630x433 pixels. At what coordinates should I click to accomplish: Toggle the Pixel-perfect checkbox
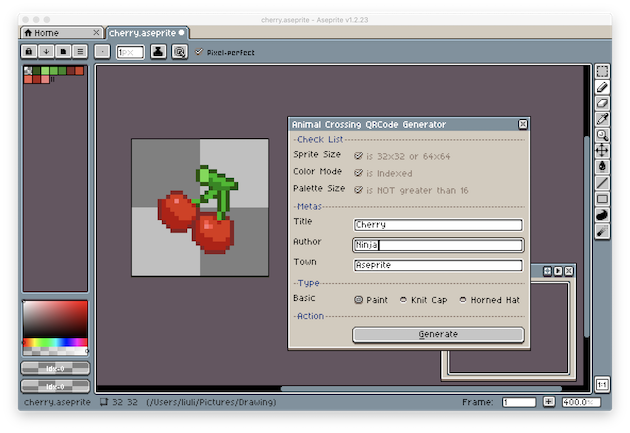(x=199, y=52)
